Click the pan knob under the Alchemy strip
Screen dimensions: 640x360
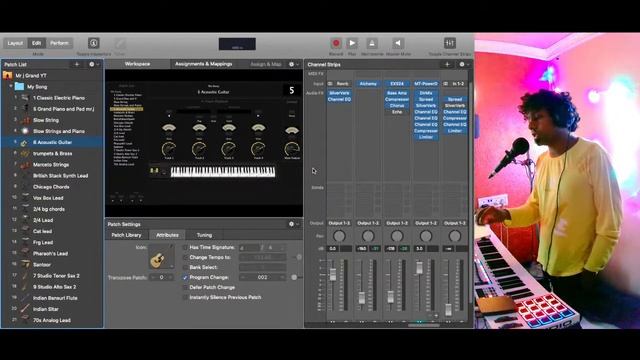coord(368,236)
